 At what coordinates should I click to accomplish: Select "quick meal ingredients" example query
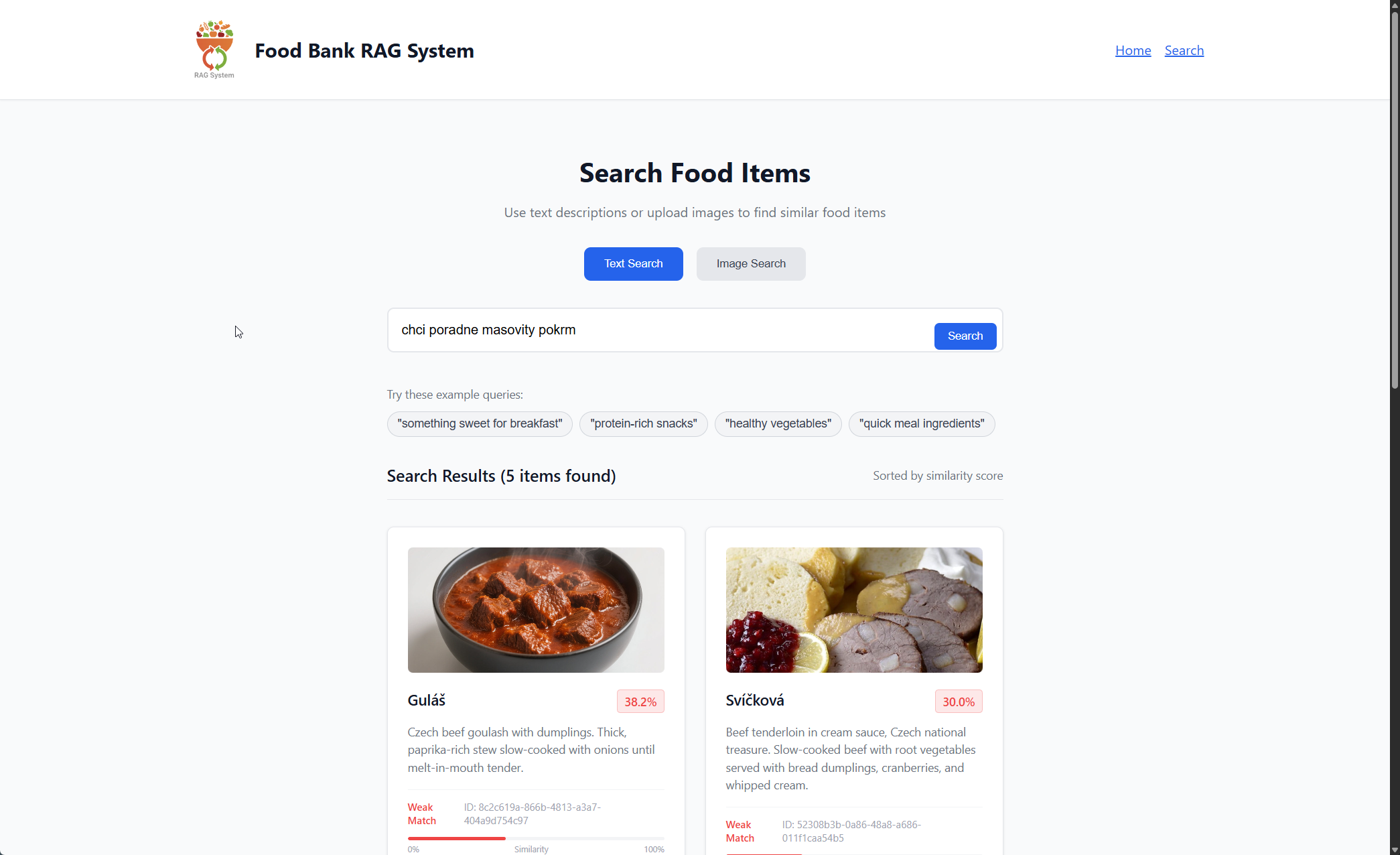tap(922, 424)
